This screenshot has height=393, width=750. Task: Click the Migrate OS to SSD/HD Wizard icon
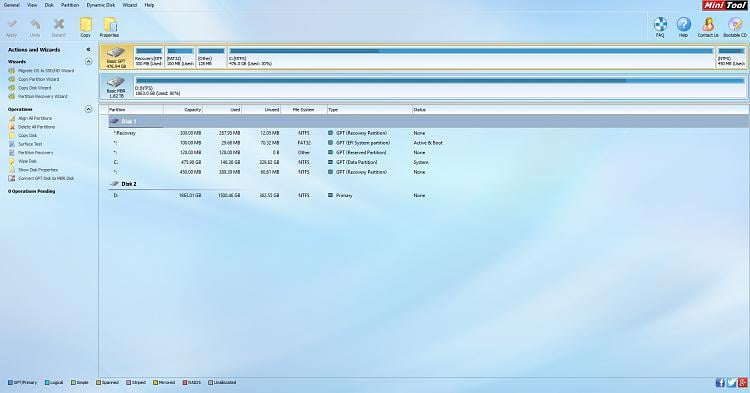click(x=12, y=71)
